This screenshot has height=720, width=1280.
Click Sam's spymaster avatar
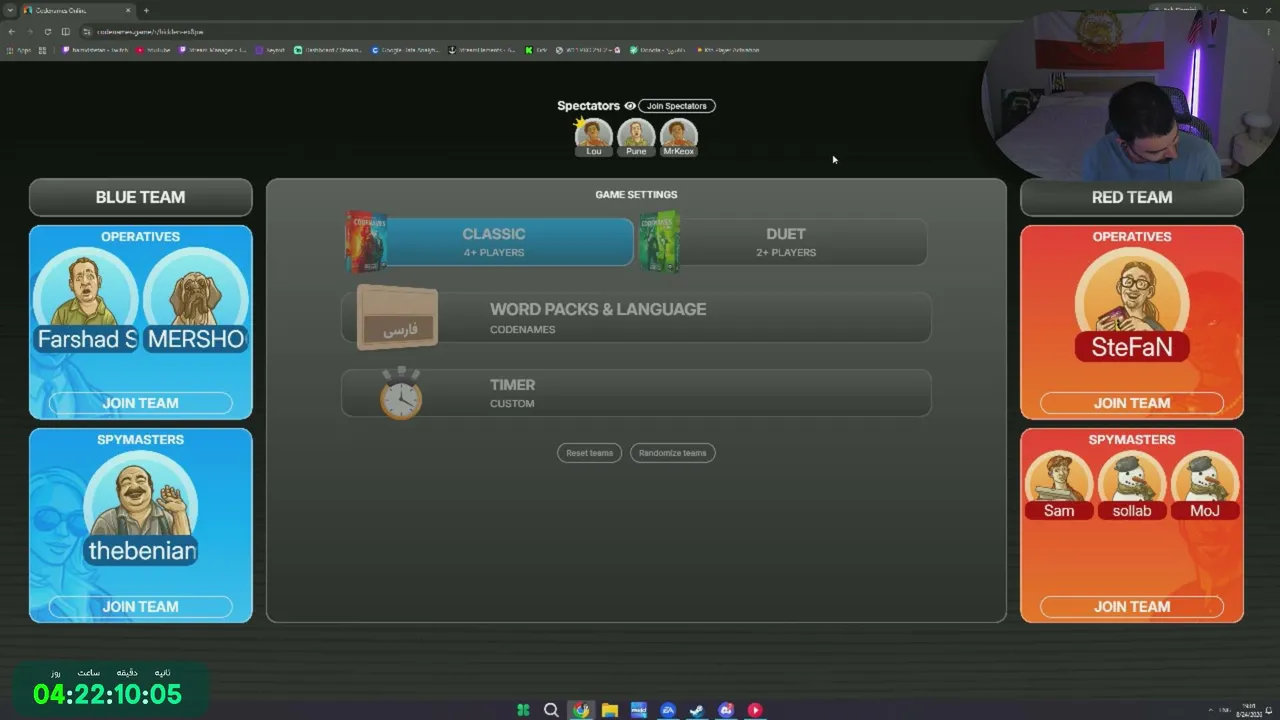pos(1059,485)
